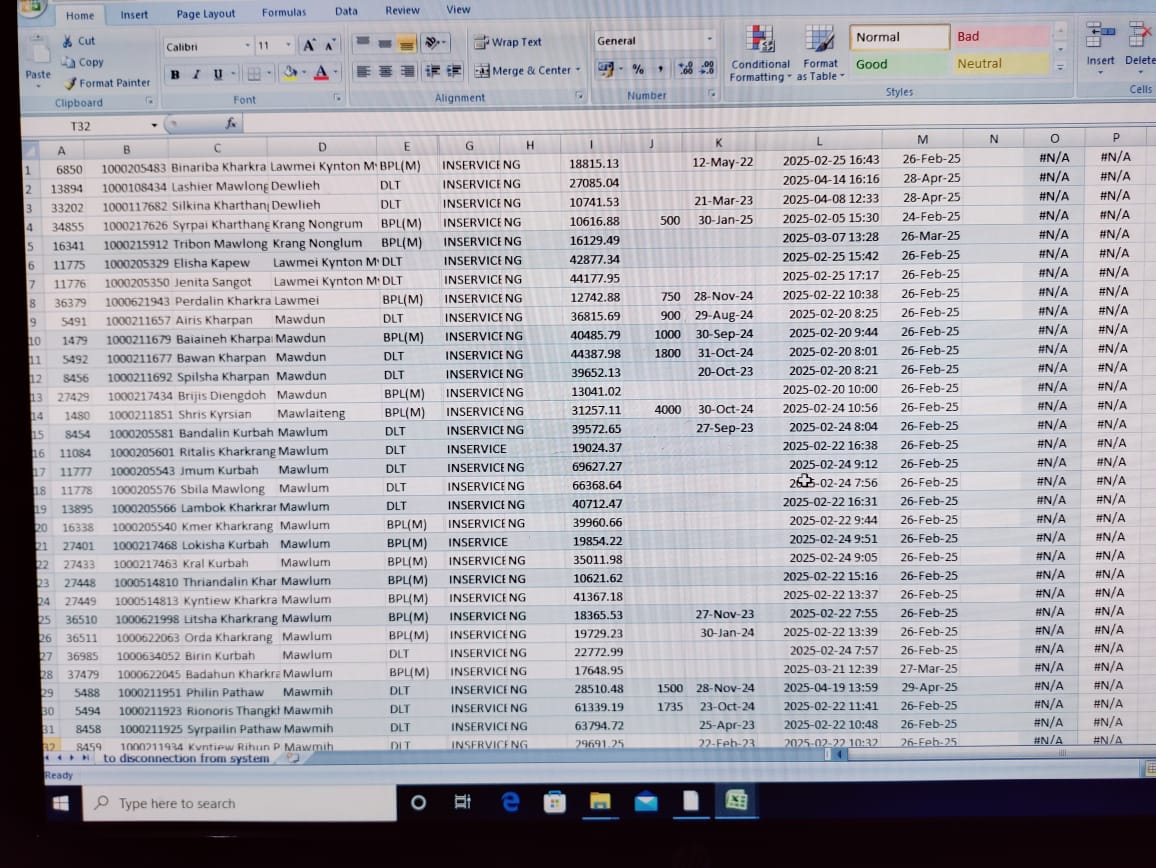Apply the Good cell style
The width and height of the screenshot is (1156, 868).
[x=898, y=64]
